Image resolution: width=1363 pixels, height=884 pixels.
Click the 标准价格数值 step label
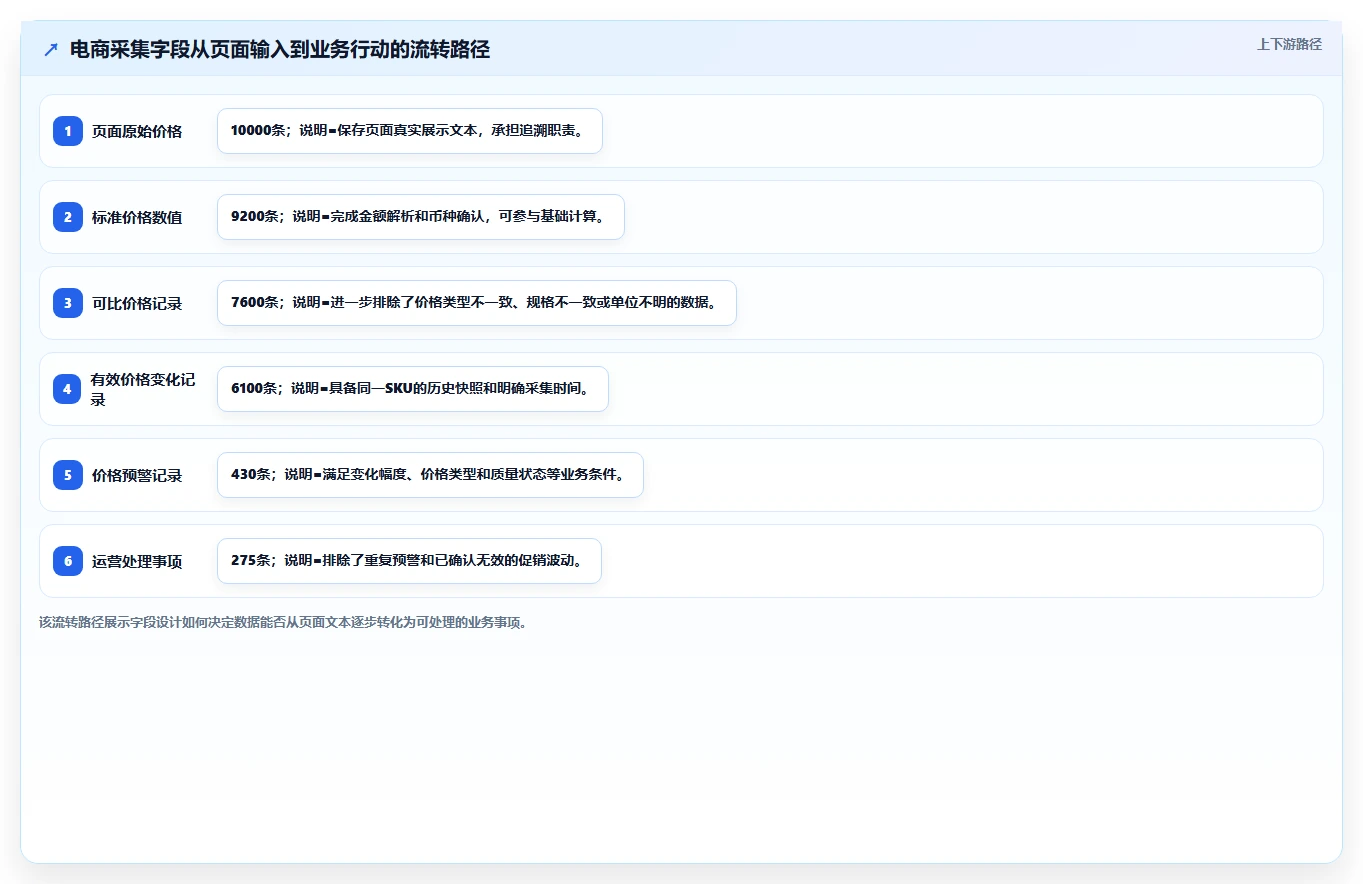(137, 217)
